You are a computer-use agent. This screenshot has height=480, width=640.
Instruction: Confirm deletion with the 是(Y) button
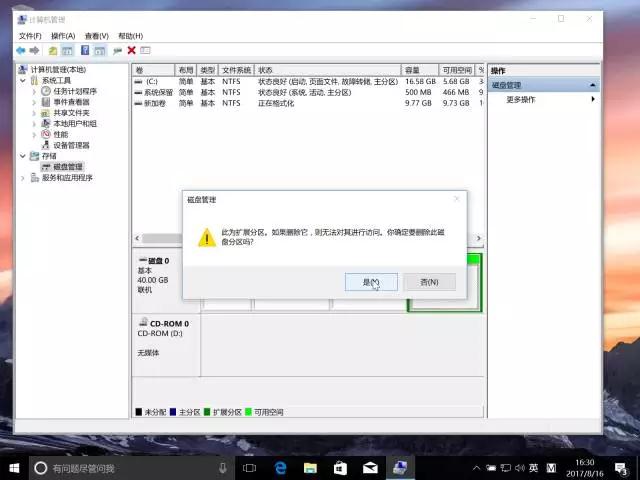[x=371, y=282]
